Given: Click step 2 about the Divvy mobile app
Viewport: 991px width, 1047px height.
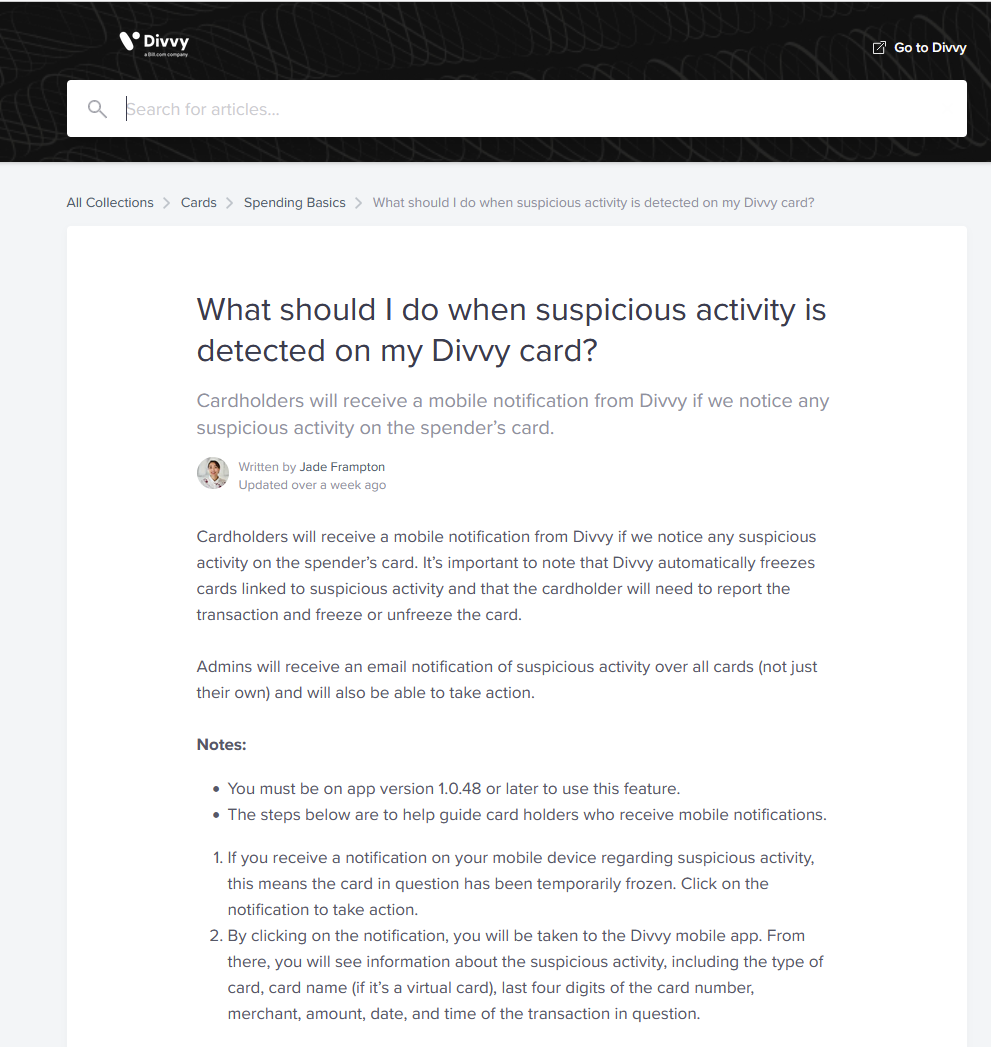Looking at the screenshot, I should pos(525,975).
